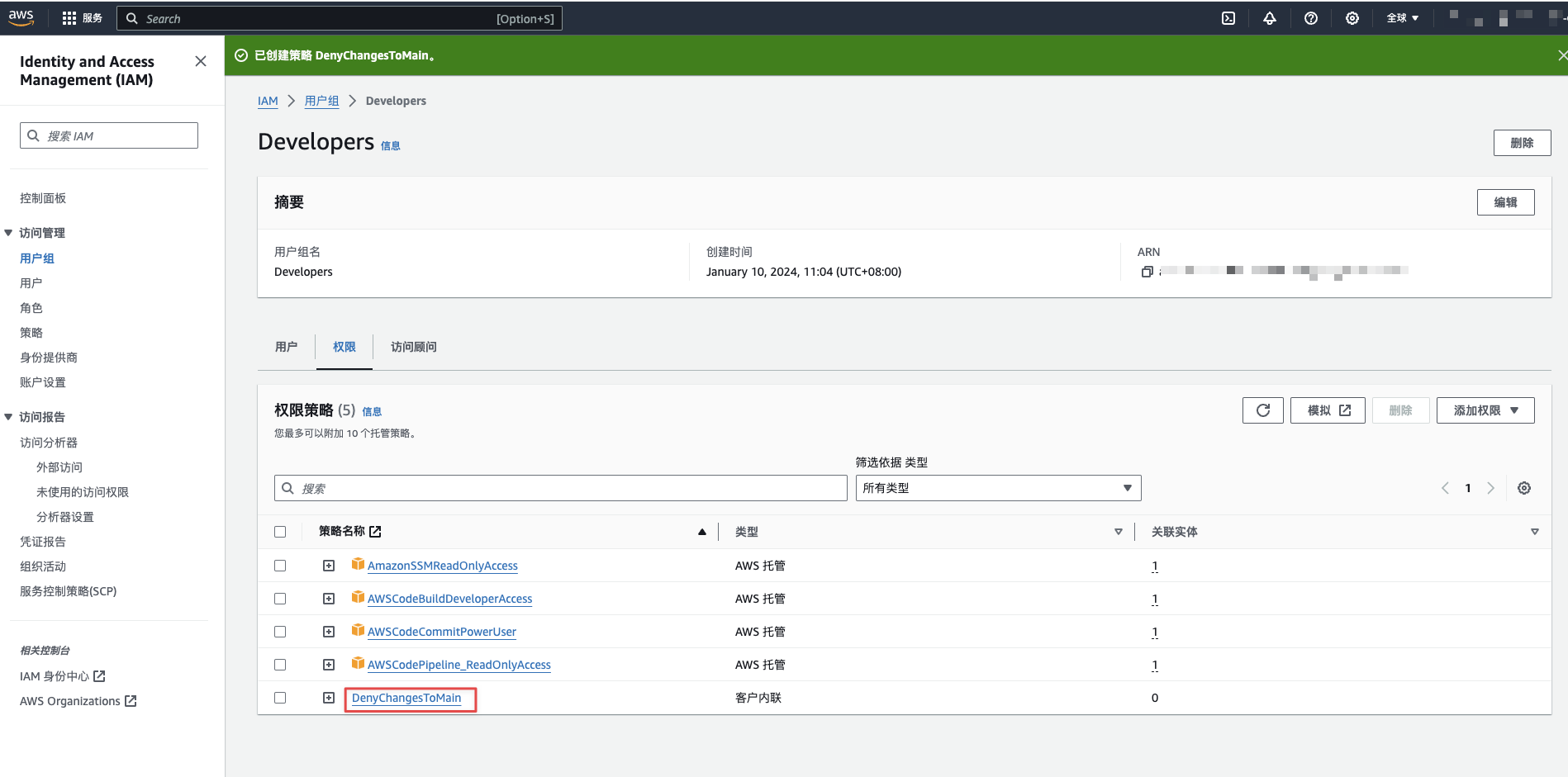Click the AWSCodeCommitPowerUser policy box icon

point(358,630)
